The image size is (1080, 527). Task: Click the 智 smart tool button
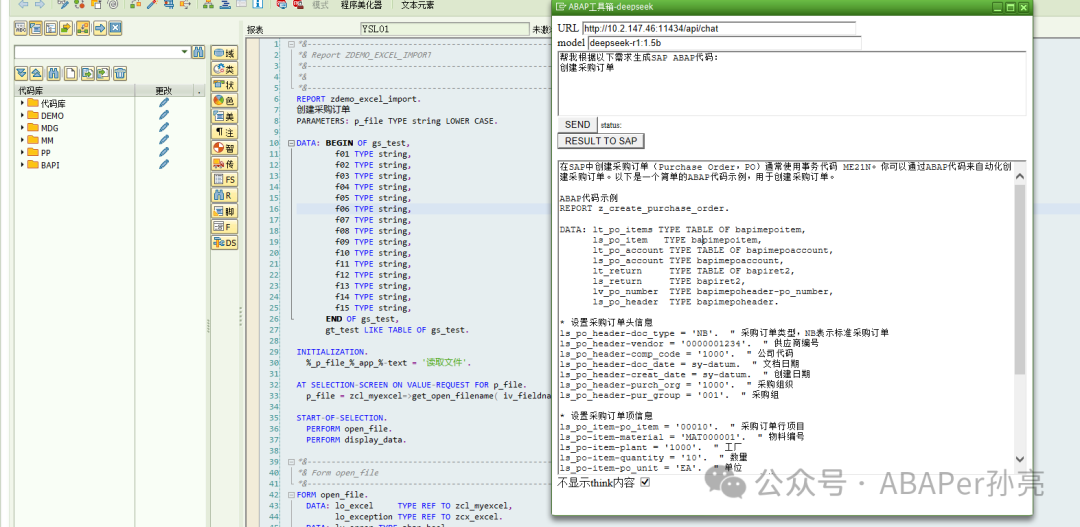coord(225,147)
